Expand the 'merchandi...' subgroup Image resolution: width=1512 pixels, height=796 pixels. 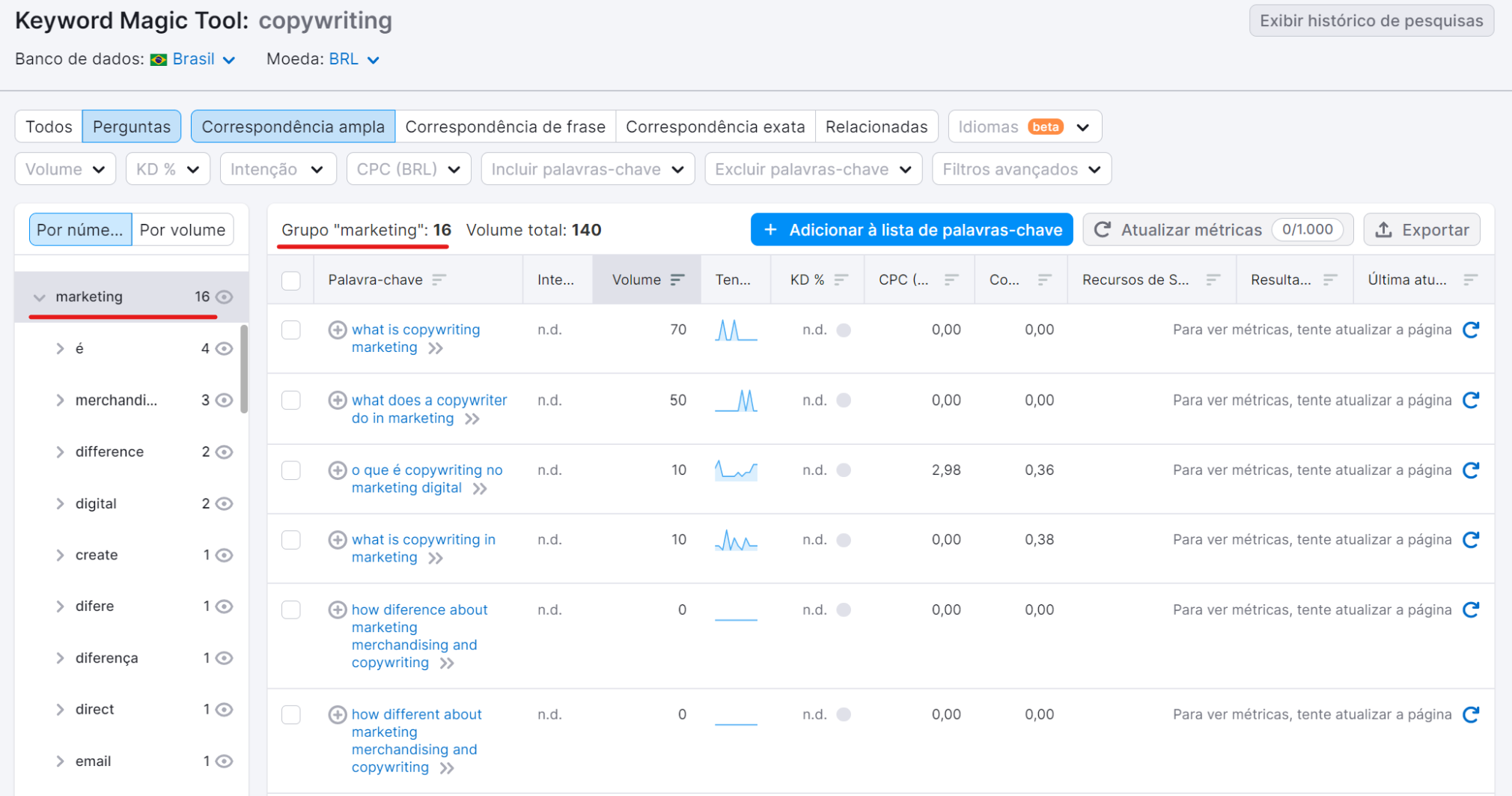tap(60, 400)
